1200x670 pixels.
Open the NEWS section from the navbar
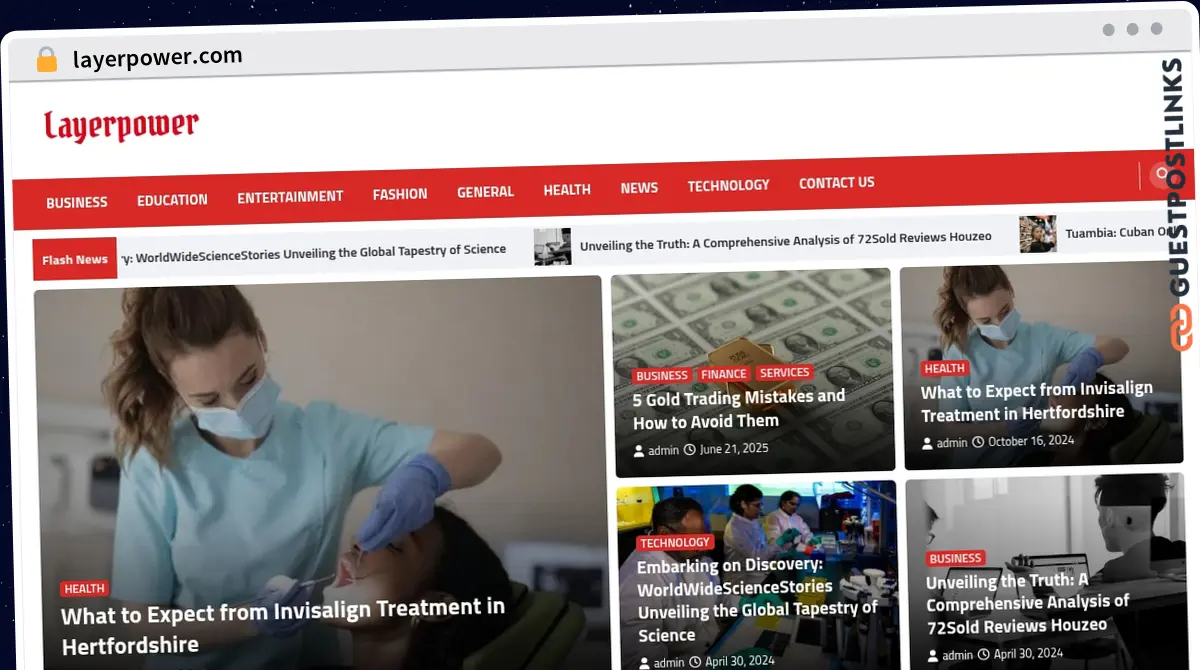tap(638, 187)
